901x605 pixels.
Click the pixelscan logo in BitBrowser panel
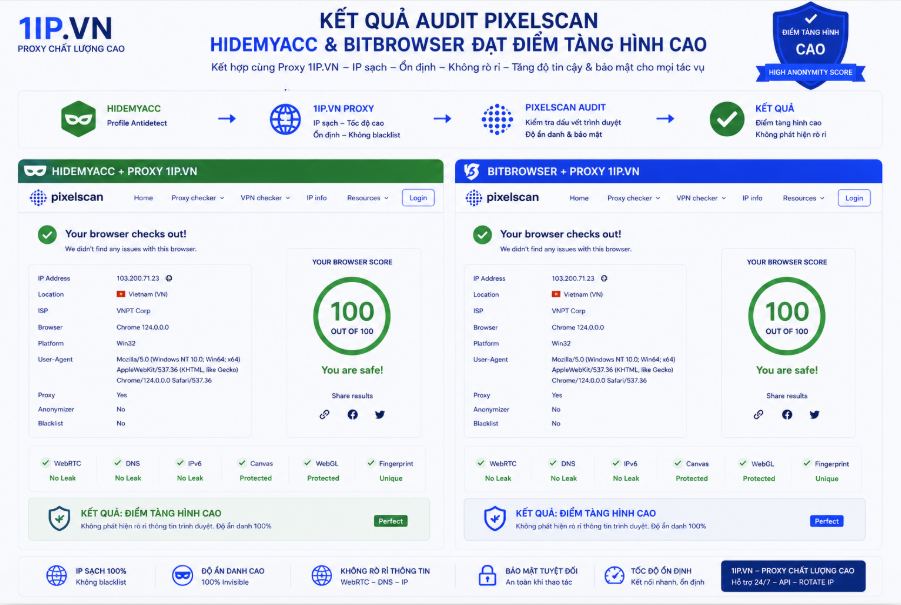coord(502,198)
